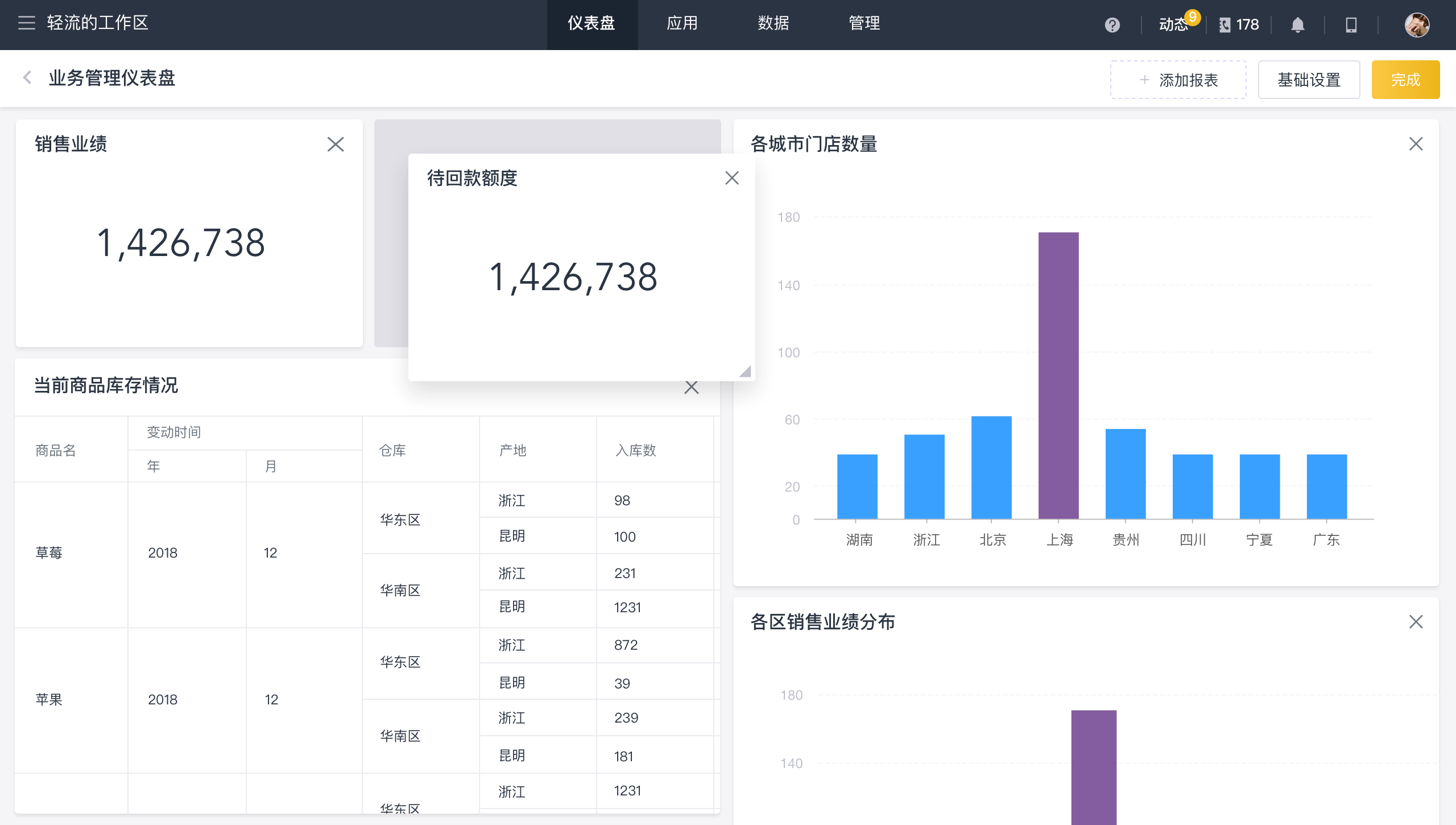Click purple bar in 各区销售业绩分布 chart

point(1094,768)
